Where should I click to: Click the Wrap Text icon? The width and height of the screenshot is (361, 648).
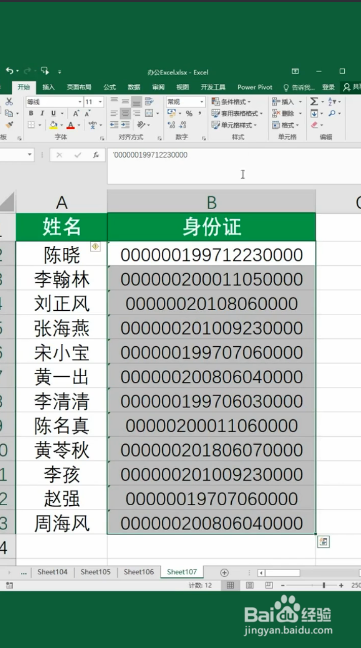click(x=149, y=101)
